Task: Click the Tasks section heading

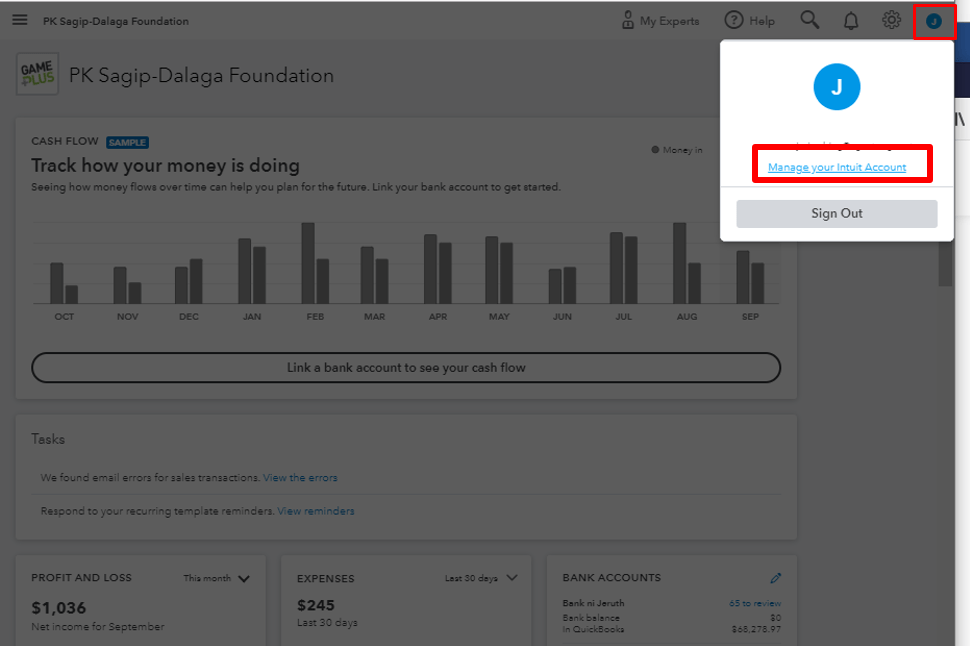Action: (x=48, y=439)
